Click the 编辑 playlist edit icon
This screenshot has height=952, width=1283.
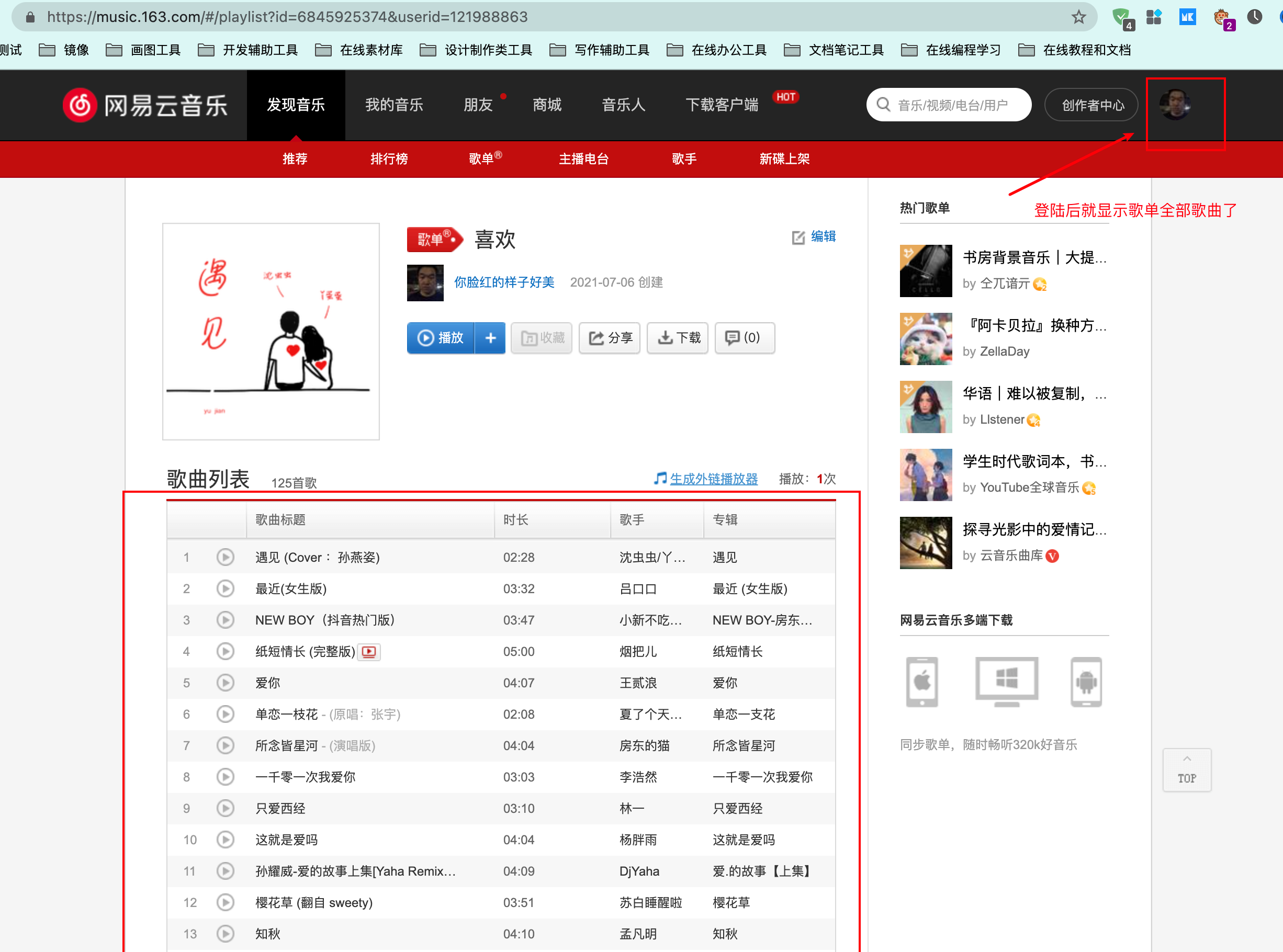coord(798,237)
